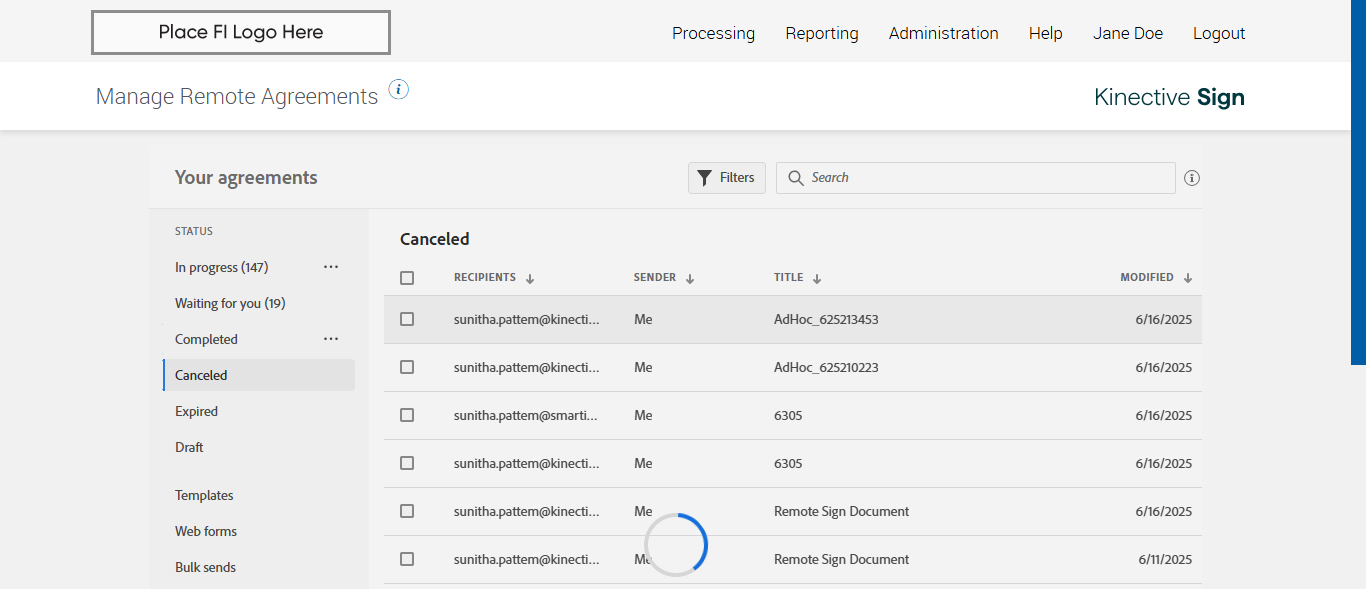The height and width of the screenshot is (589, 1366).
Task: Show Waiting for you agreements
Action: coord(230,303)
